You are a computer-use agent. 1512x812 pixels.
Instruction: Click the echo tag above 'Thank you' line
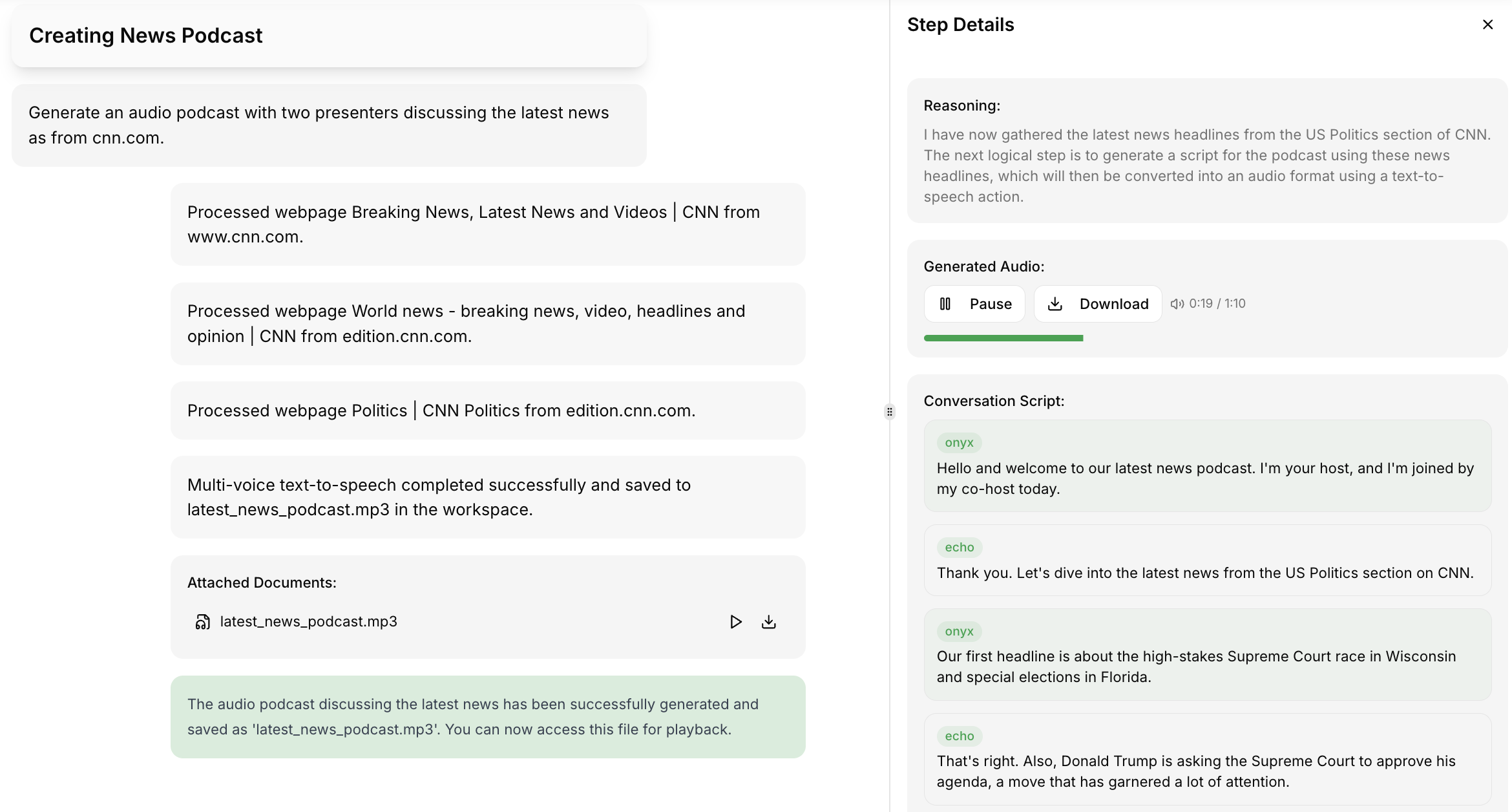(959, 548)
